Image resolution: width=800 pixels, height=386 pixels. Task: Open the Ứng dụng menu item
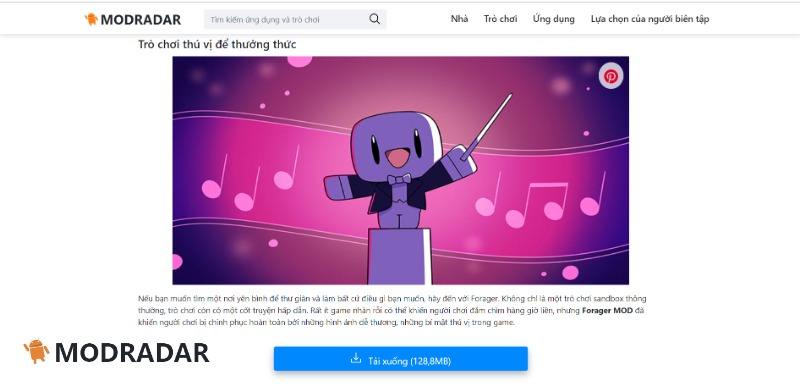coord(554,19)
